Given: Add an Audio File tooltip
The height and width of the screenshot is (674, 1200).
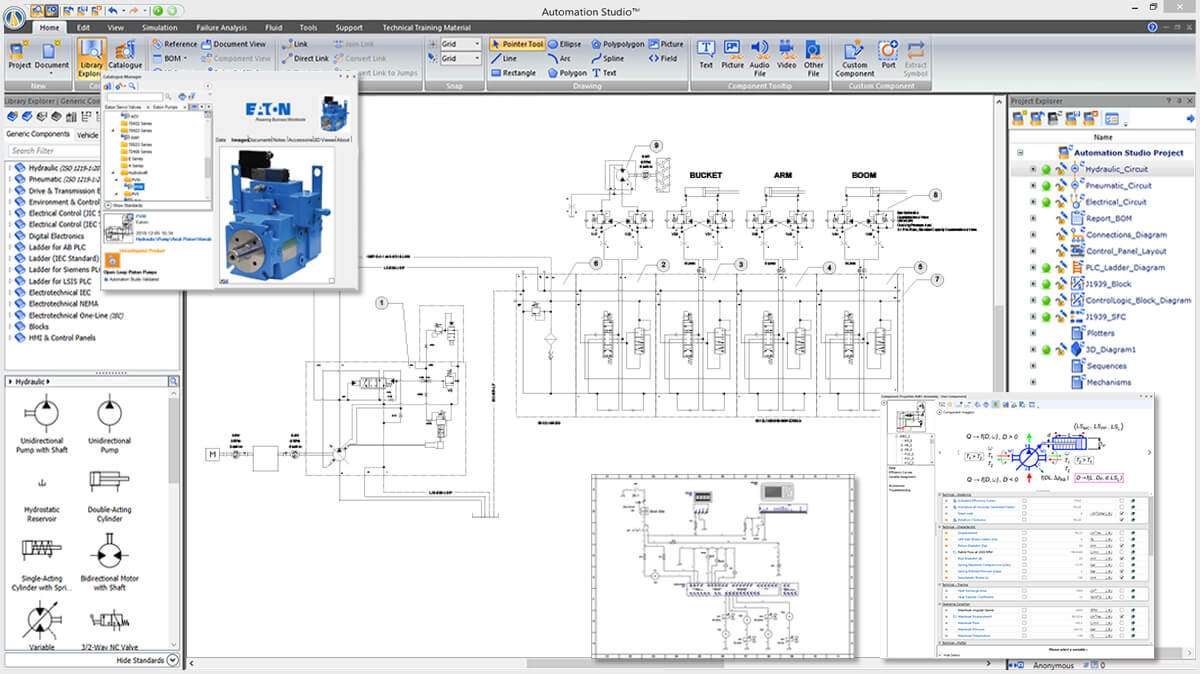Looking at the screenshot, I should pos(760,58).
